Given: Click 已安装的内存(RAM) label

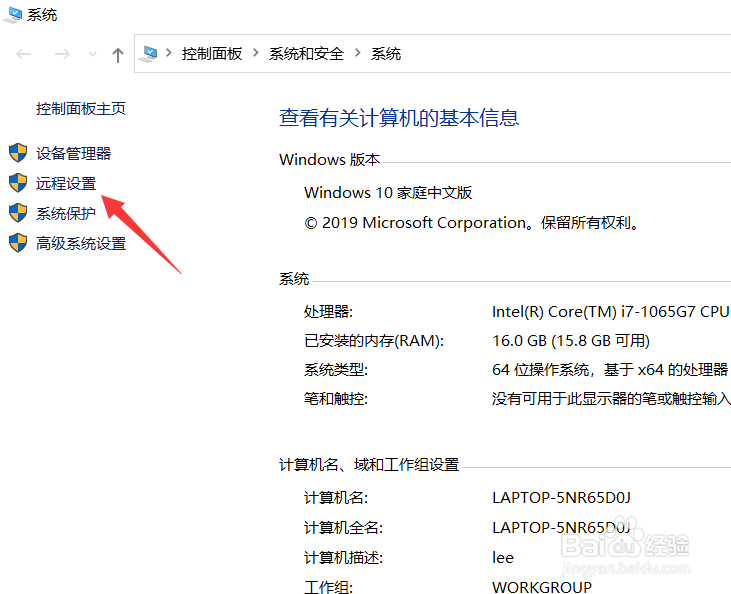Looking at the screenshot, I should pos(374,341).
